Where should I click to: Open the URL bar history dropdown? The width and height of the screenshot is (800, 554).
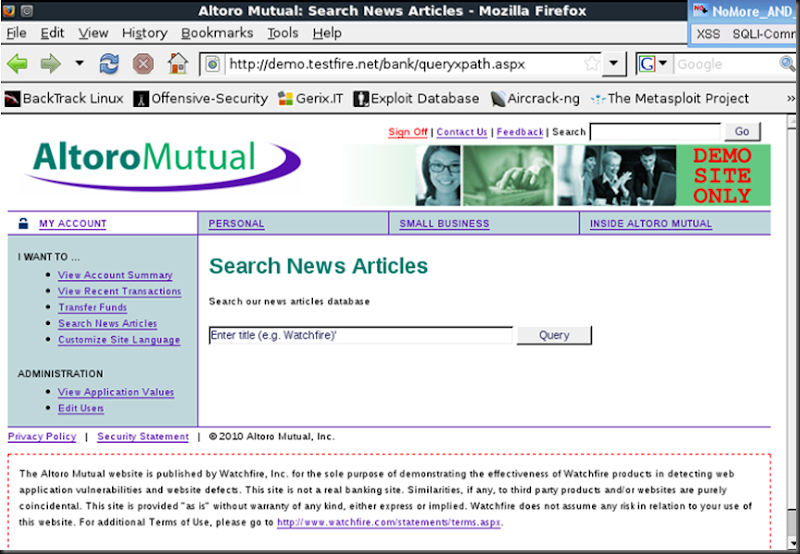pyautogui.click(x=614, y=64)
